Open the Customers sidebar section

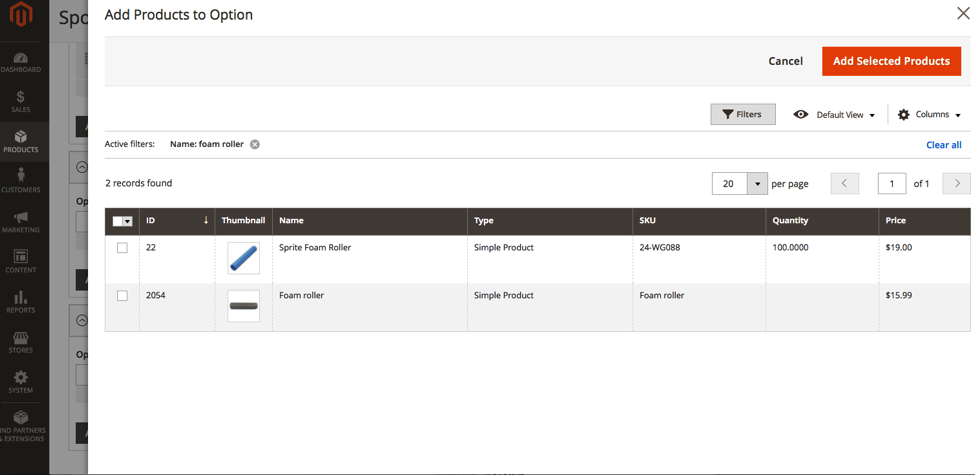[x=20, y=181]
